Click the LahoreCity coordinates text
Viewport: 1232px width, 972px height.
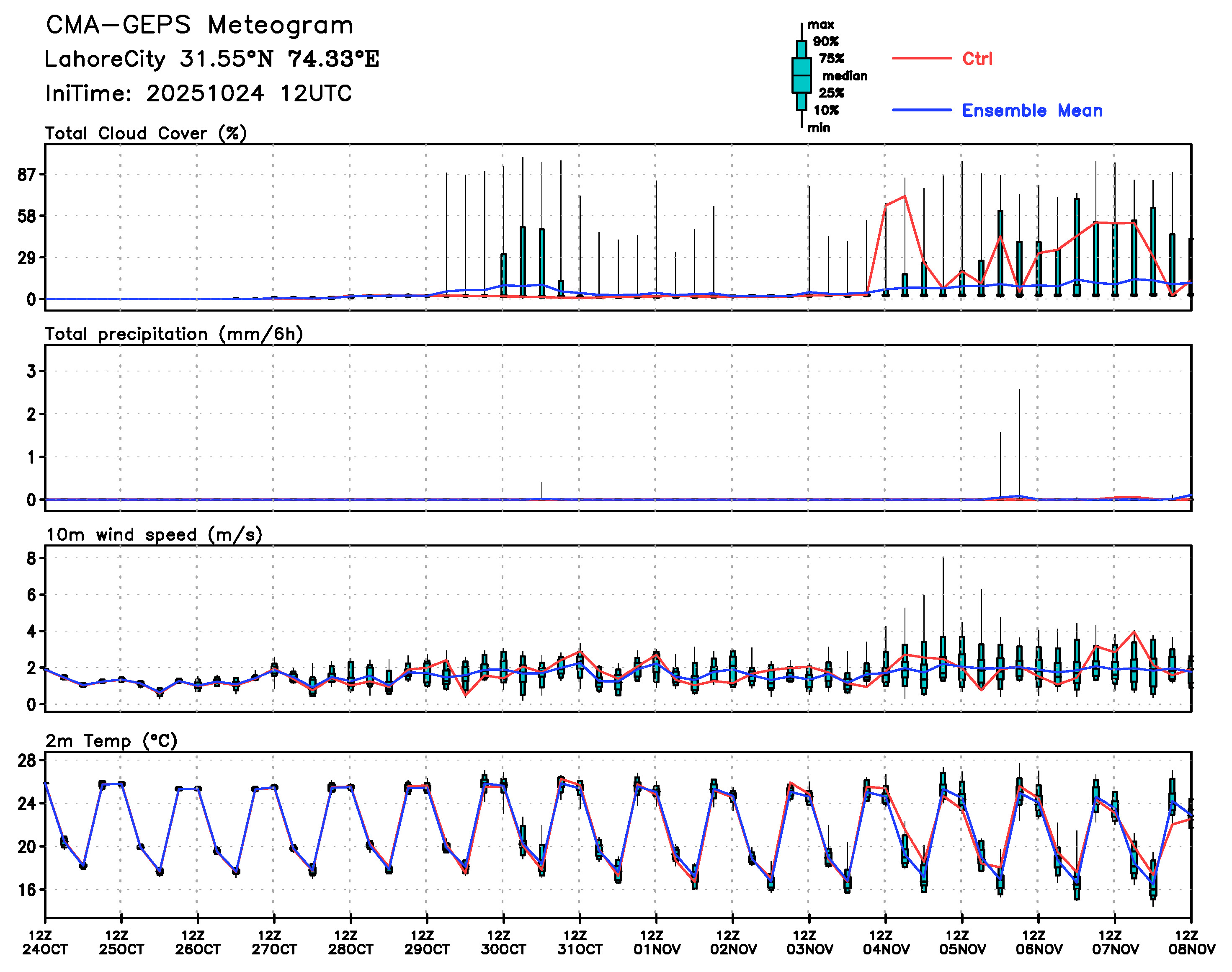tap(212, 59)
